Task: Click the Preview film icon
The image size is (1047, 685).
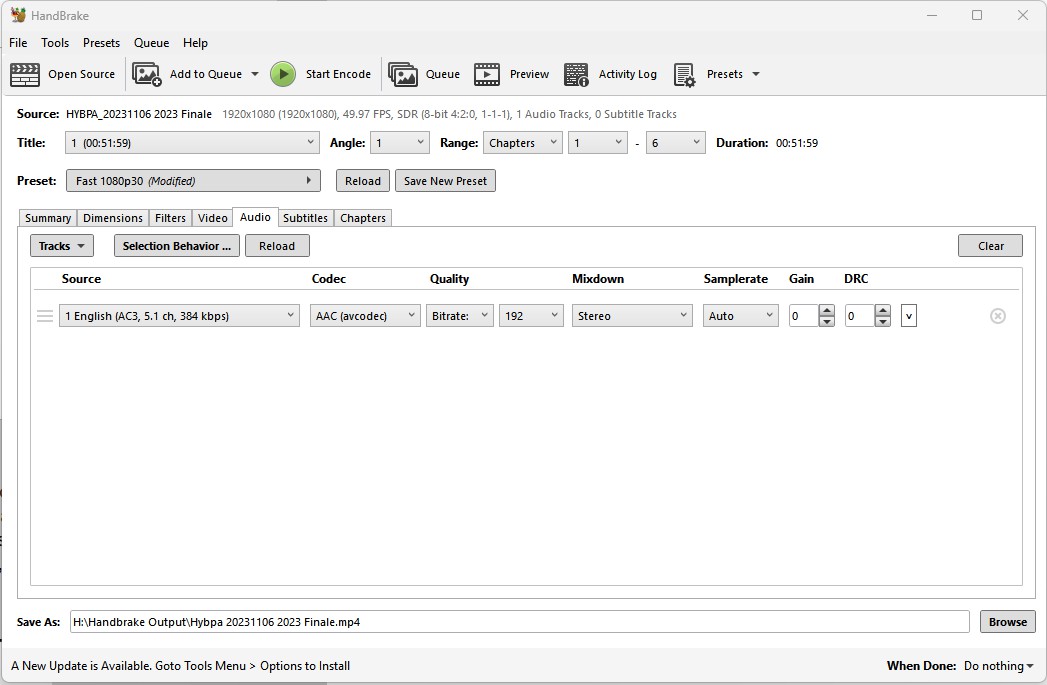Action: [x=487, y=74]
